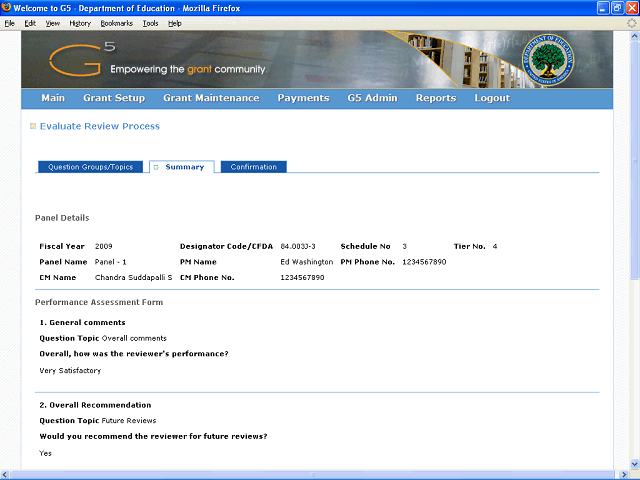Click the small icon on Summary tab
This screenshot has width=640, height=480.
click(x=156, y=167)
